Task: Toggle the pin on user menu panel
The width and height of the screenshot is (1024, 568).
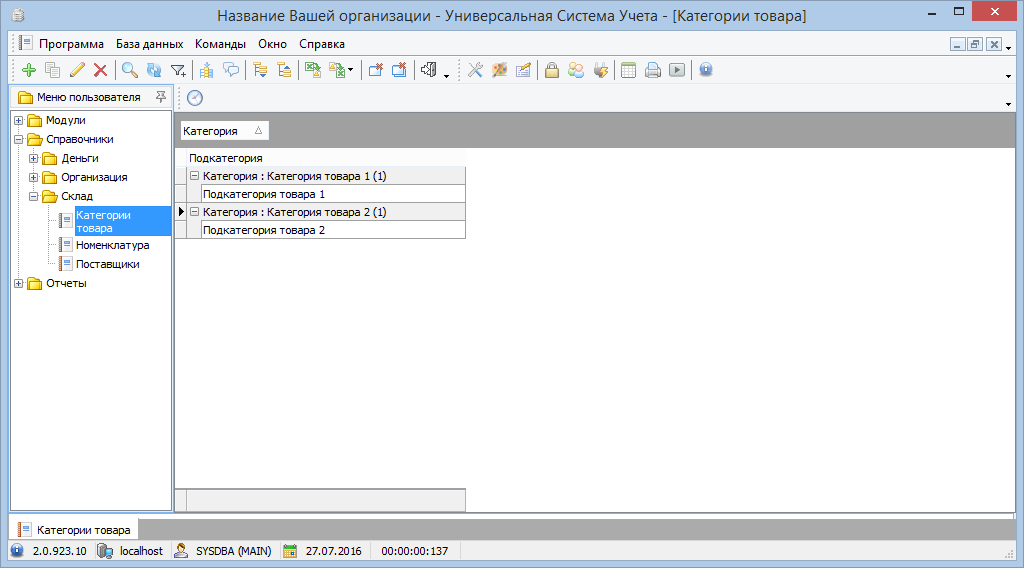Action: coord(160,97)
